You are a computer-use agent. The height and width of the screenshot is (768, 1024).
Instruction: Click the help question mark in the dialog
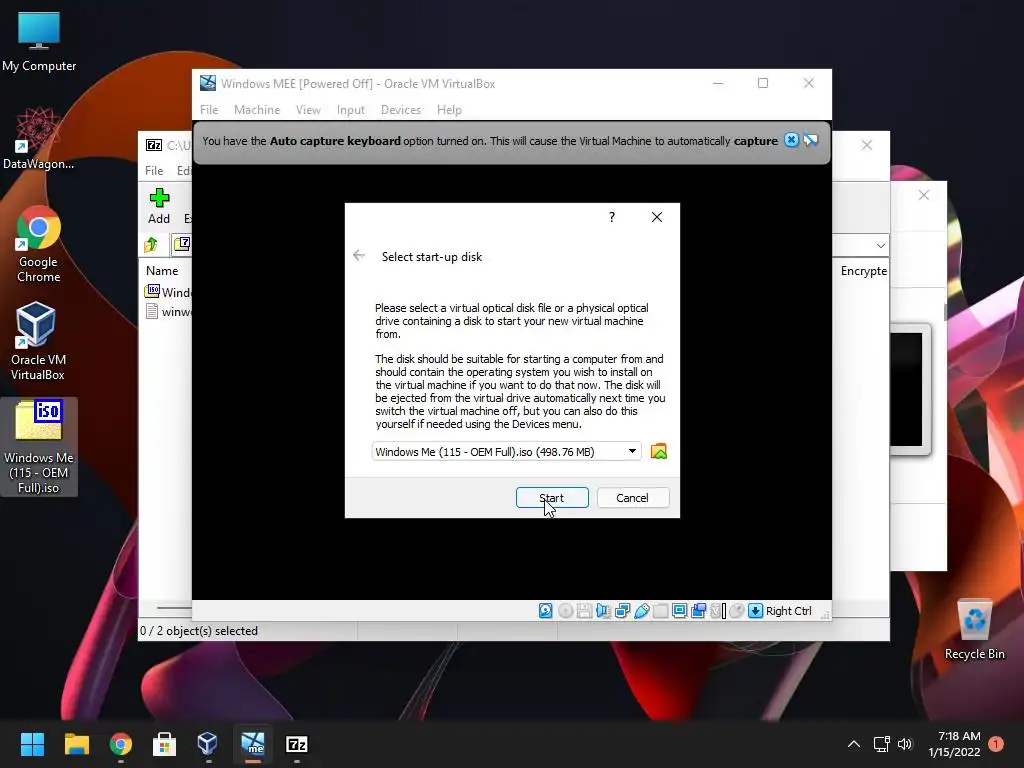(x=612, y=217)
